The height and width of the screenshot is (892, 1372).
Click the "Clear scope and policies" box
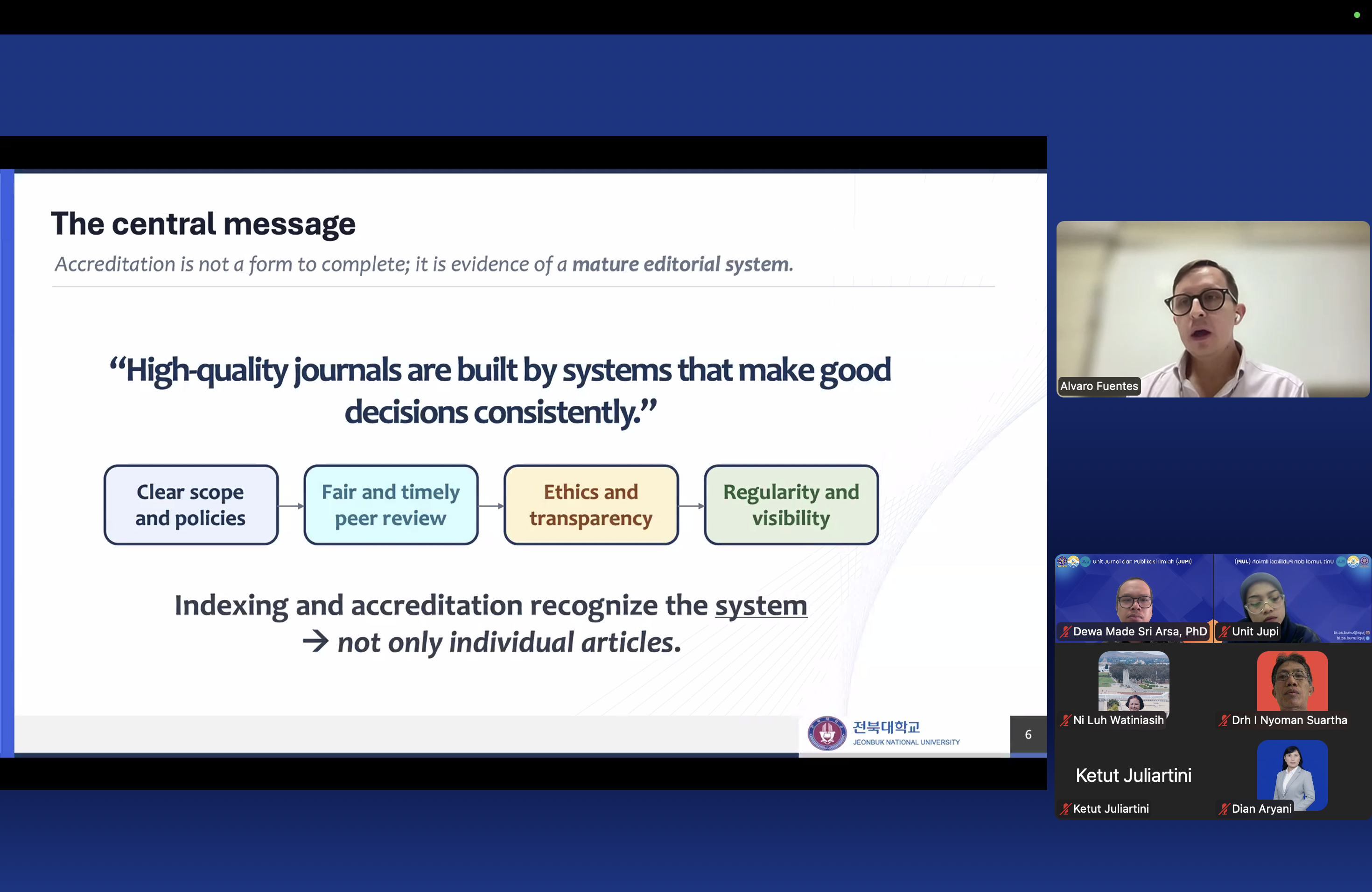(x=191, y=505)
